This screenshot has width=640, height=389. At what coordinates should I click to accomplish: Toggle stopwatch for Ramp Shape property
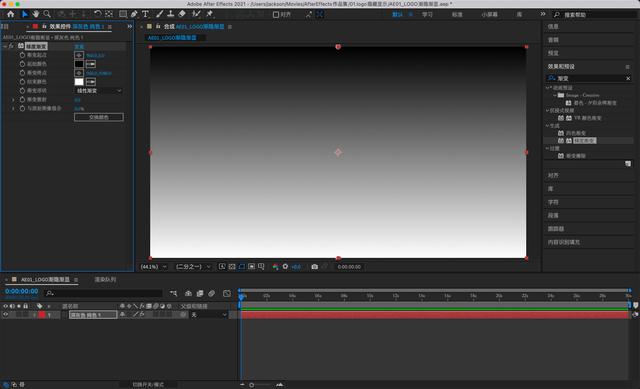pyautogui.click(x=22, y=91)
